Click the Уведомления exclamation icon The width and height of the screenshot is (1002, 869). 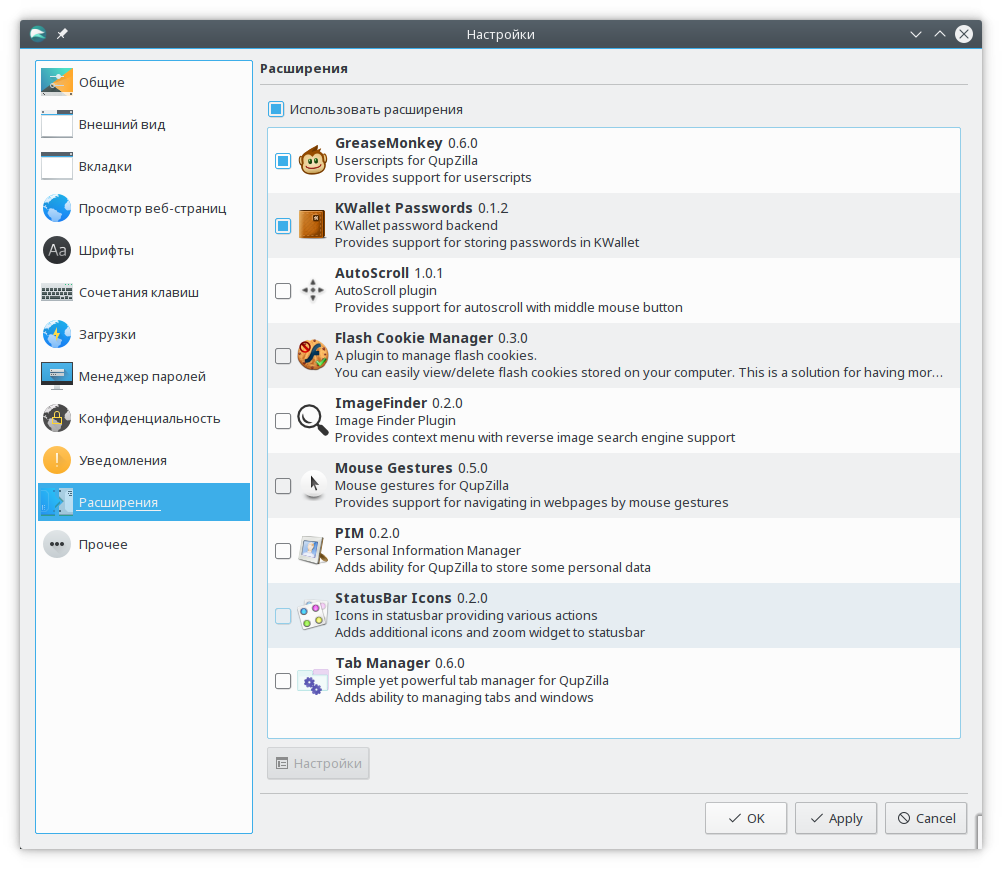point(57,460)
